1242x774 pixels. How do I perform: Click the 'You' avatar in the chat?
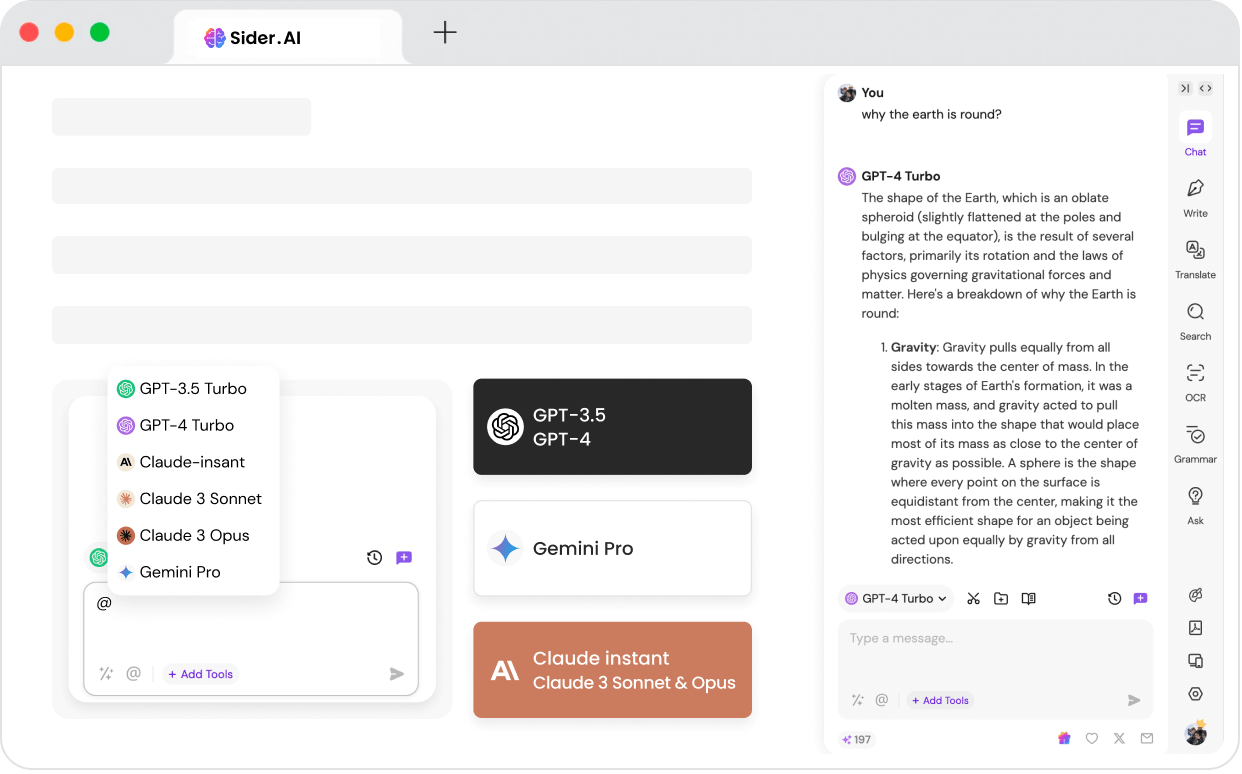pos(847,93)
